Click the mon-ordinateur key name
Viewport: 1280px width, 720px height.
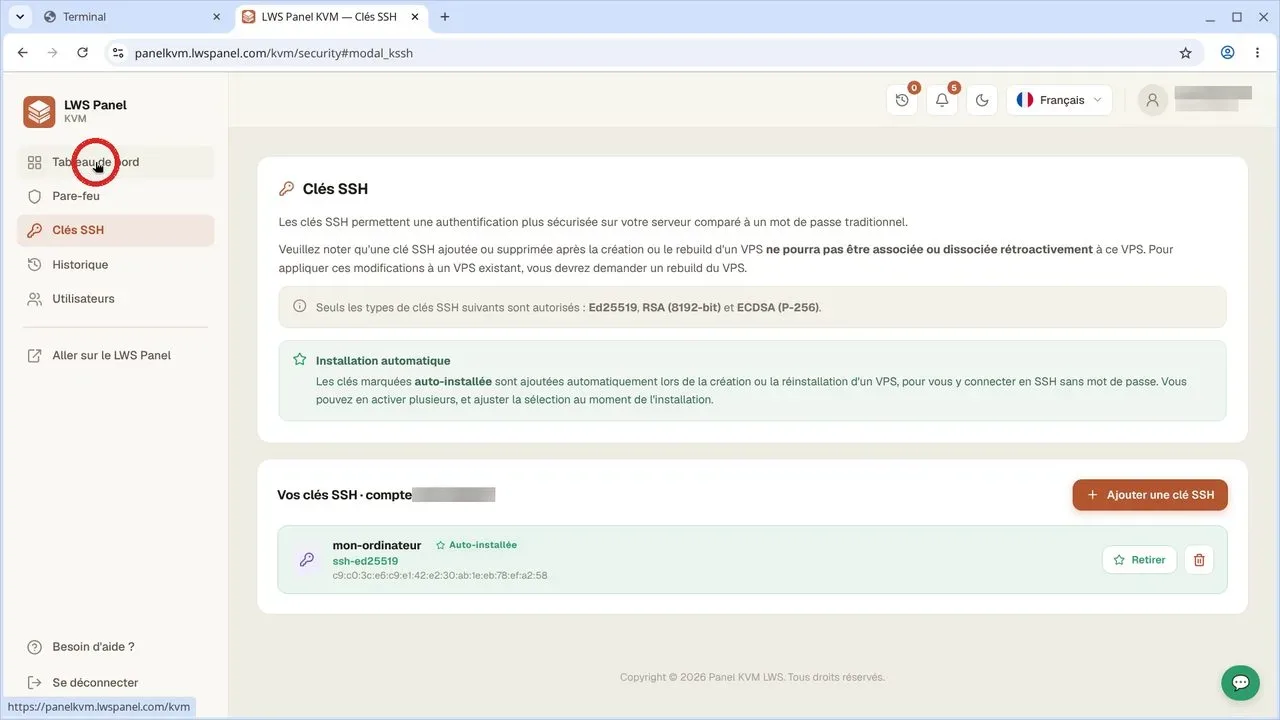(377, 545)
